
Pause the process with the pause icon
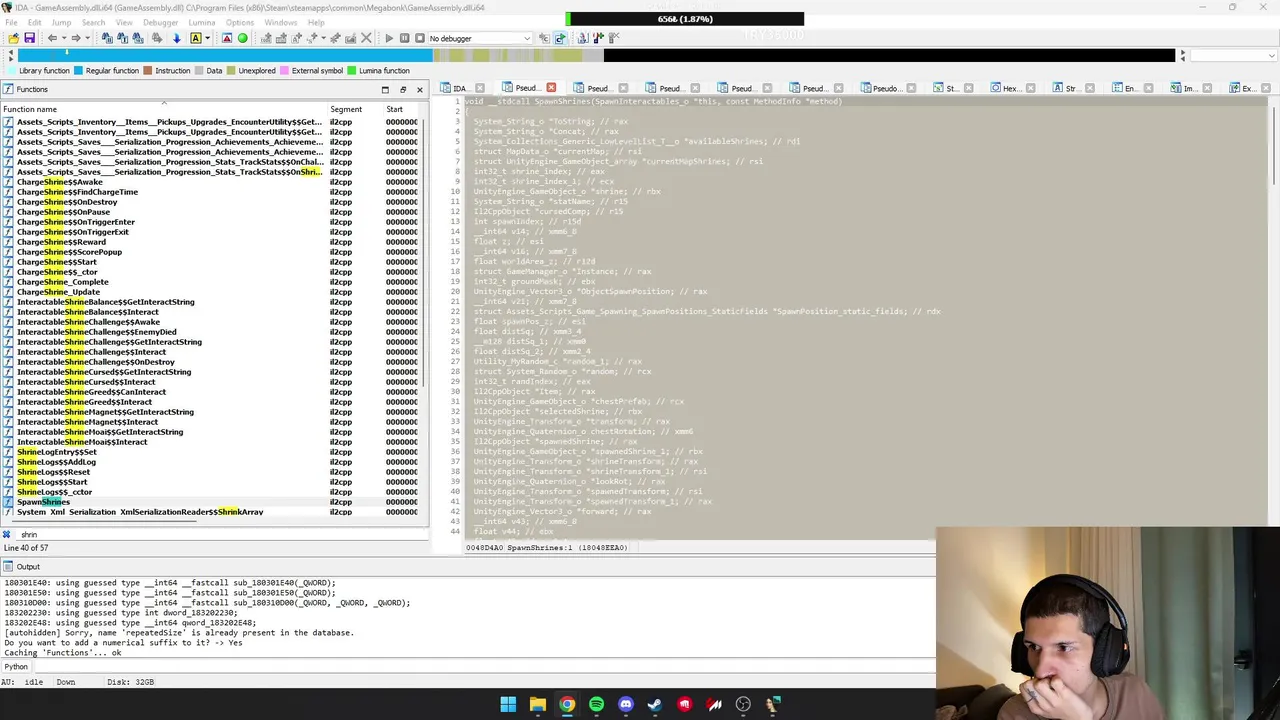click(x=404, y=38)
